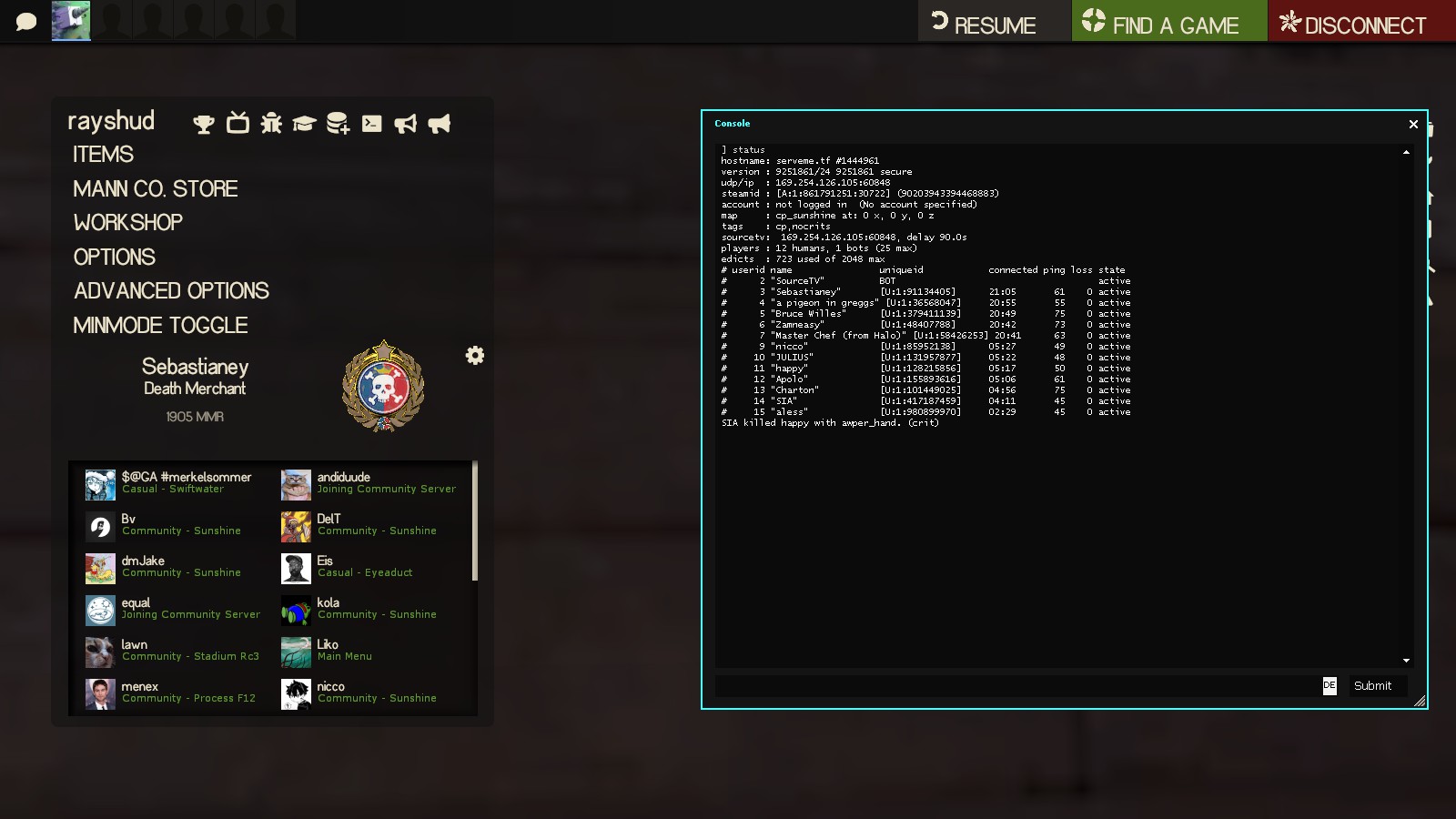The height and width of the screenshot is (819, 1456).
Task: Open ADVANCED OPTIONS
Action: coord(171,291)
